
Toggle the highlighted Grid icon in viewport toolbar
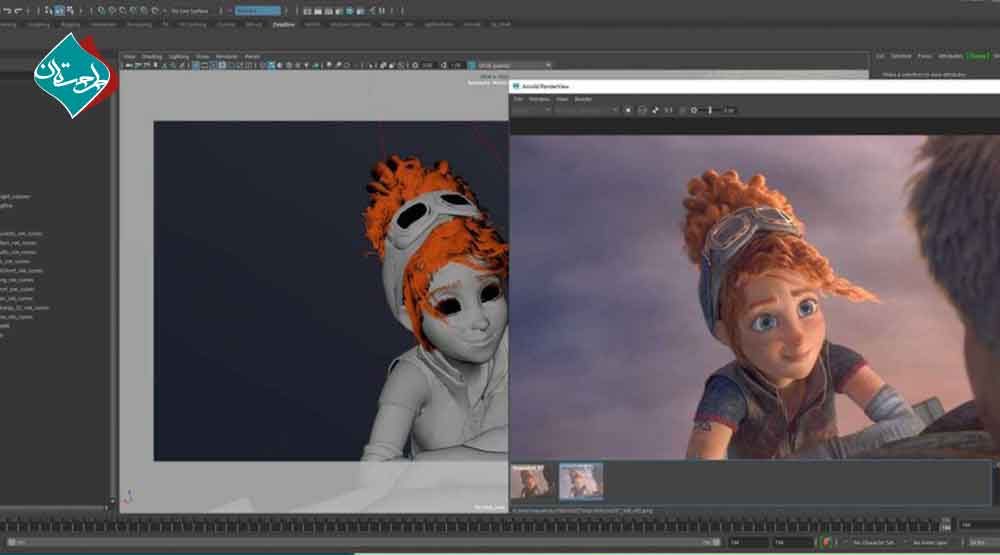pos(196,65)
